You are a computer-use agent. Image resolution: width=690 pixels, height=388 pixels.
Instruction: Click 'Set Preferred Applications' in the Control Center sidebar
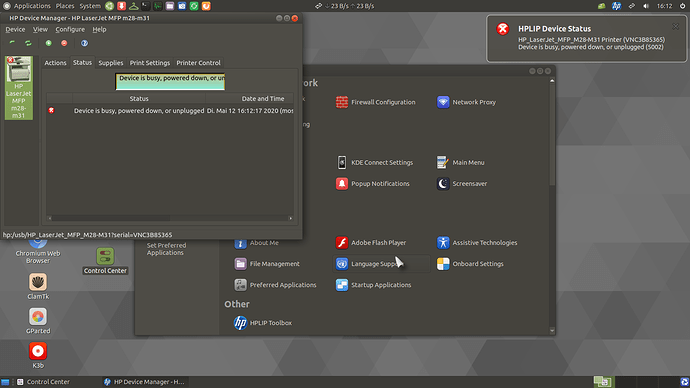click(x=166, y=249)
